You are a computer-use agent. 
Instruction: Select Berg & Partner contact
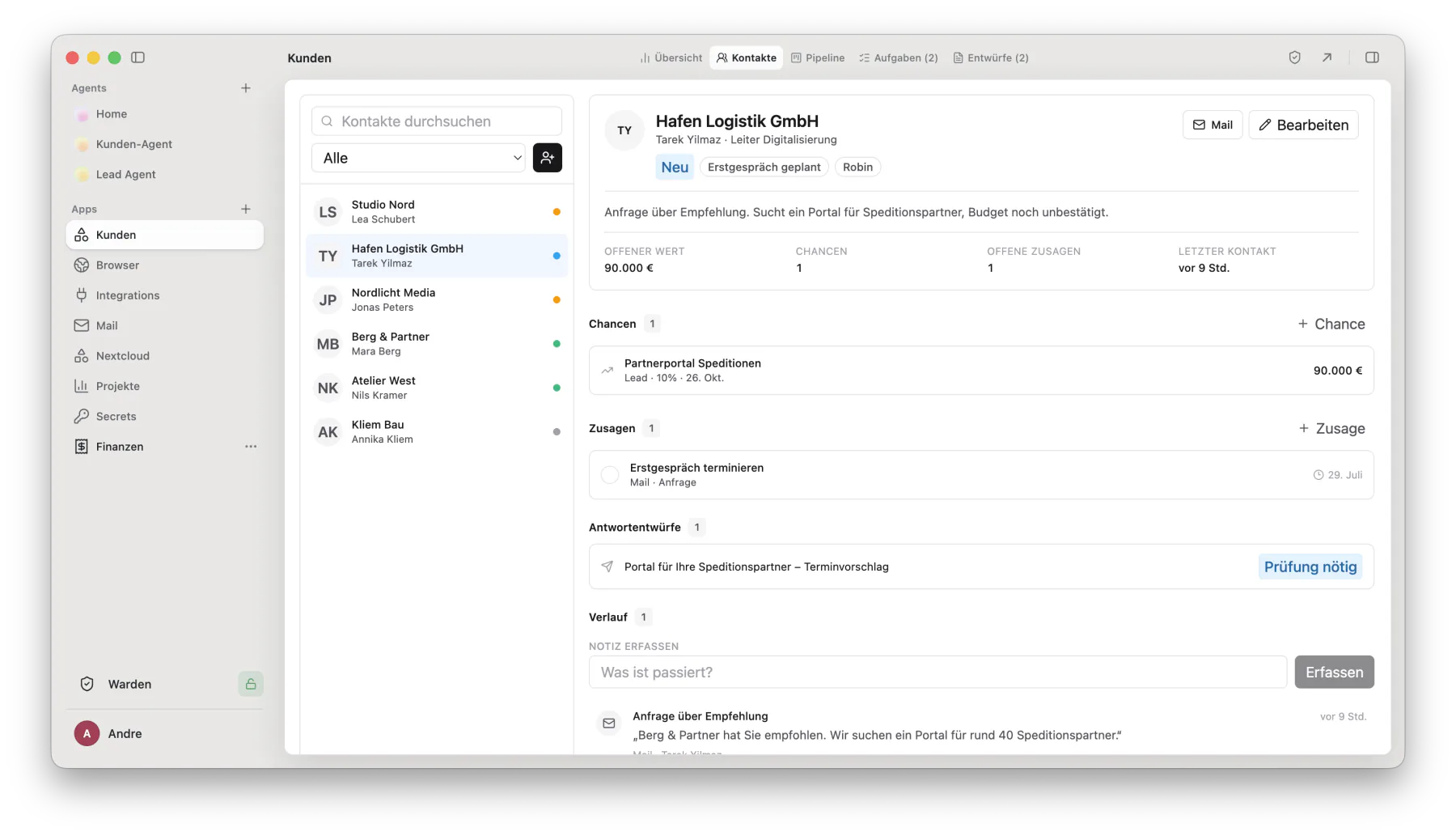click(437, 344)
